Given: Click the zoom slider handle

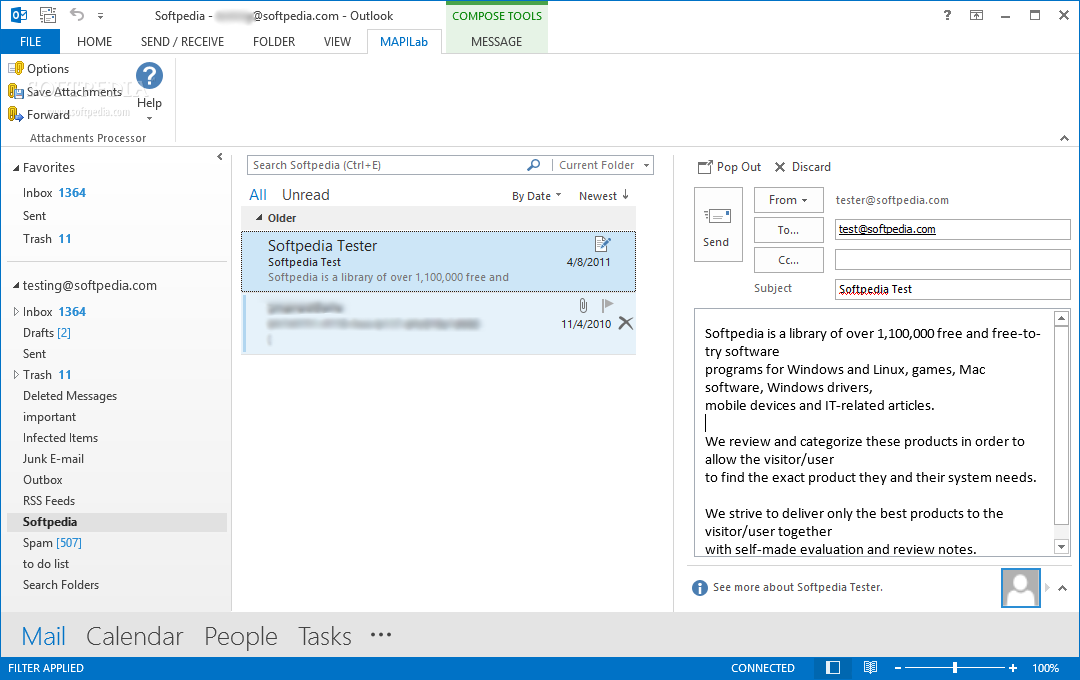Looking at the screenshot, I should pos(955,668).
